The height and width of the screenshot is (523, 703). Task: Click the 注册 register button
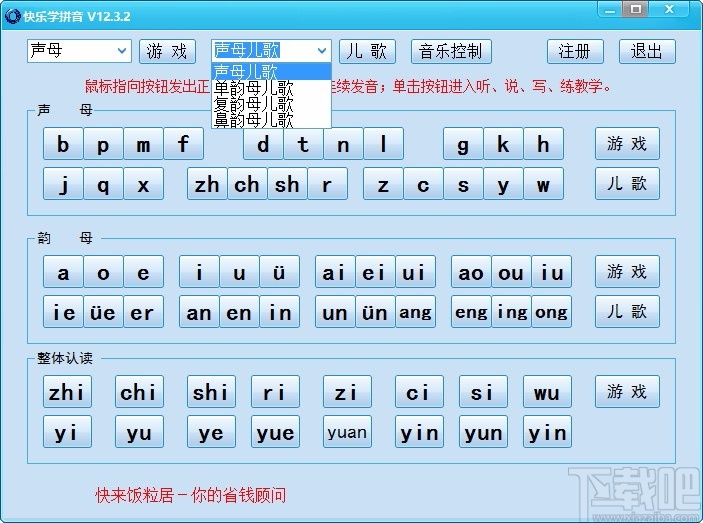coord(575,52)
